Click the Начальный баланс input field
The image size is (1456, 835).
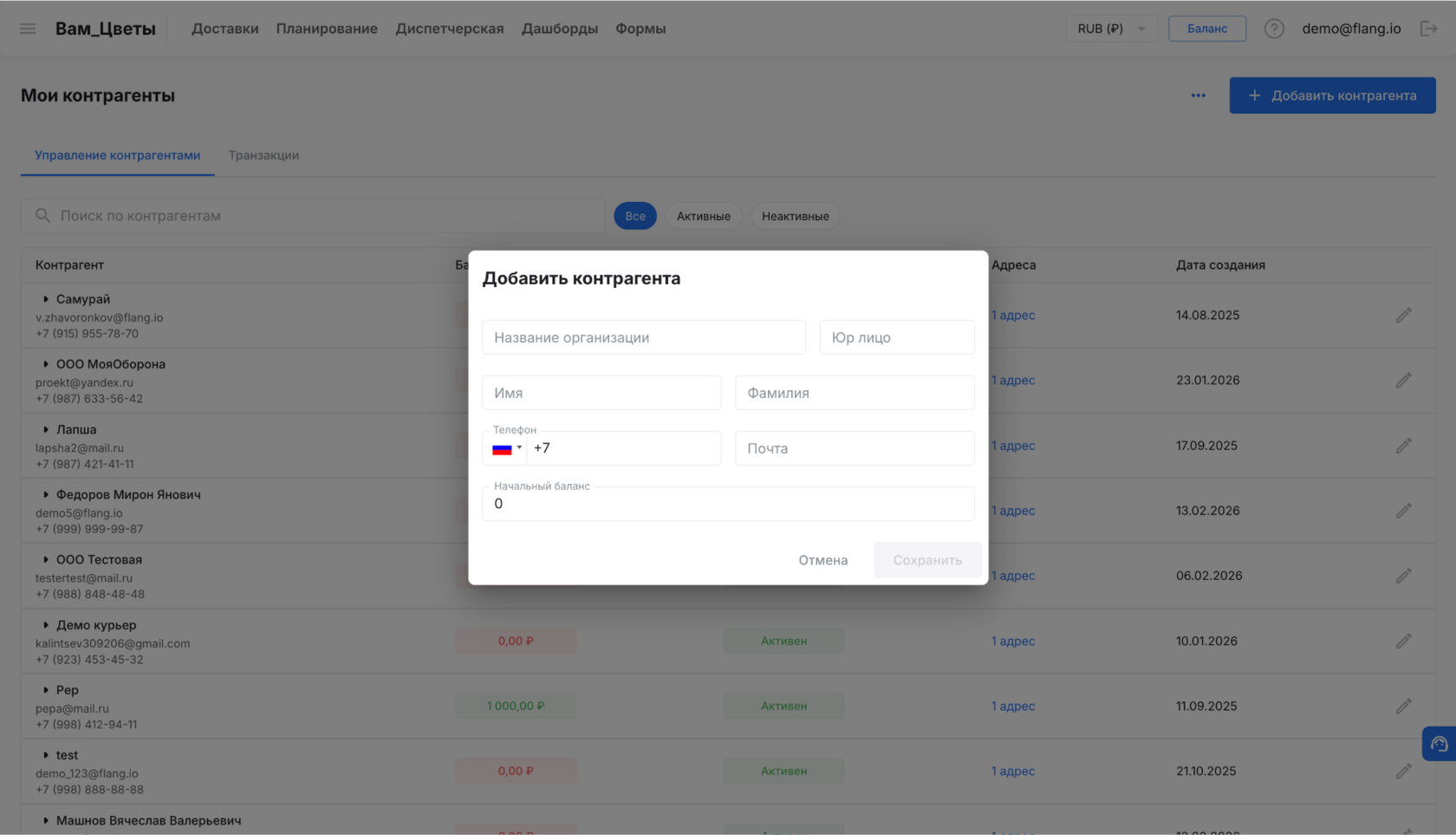728,503
